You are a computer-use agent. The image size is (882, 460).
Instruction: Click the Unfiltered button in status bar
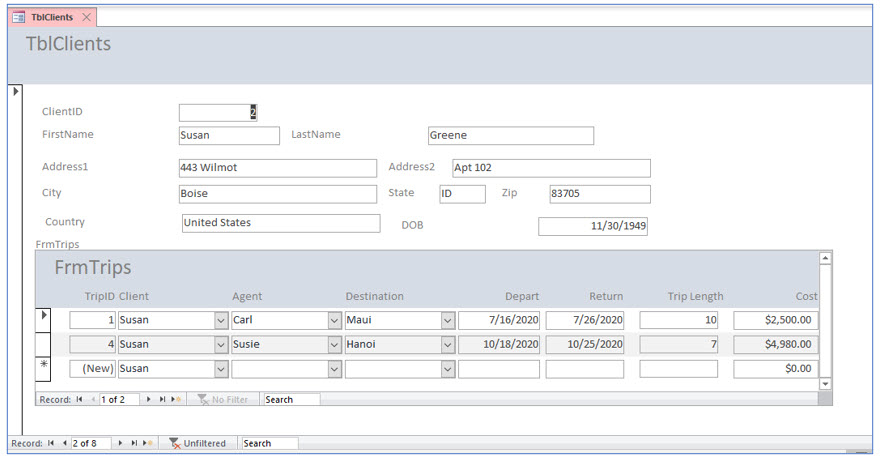(198, 443)
